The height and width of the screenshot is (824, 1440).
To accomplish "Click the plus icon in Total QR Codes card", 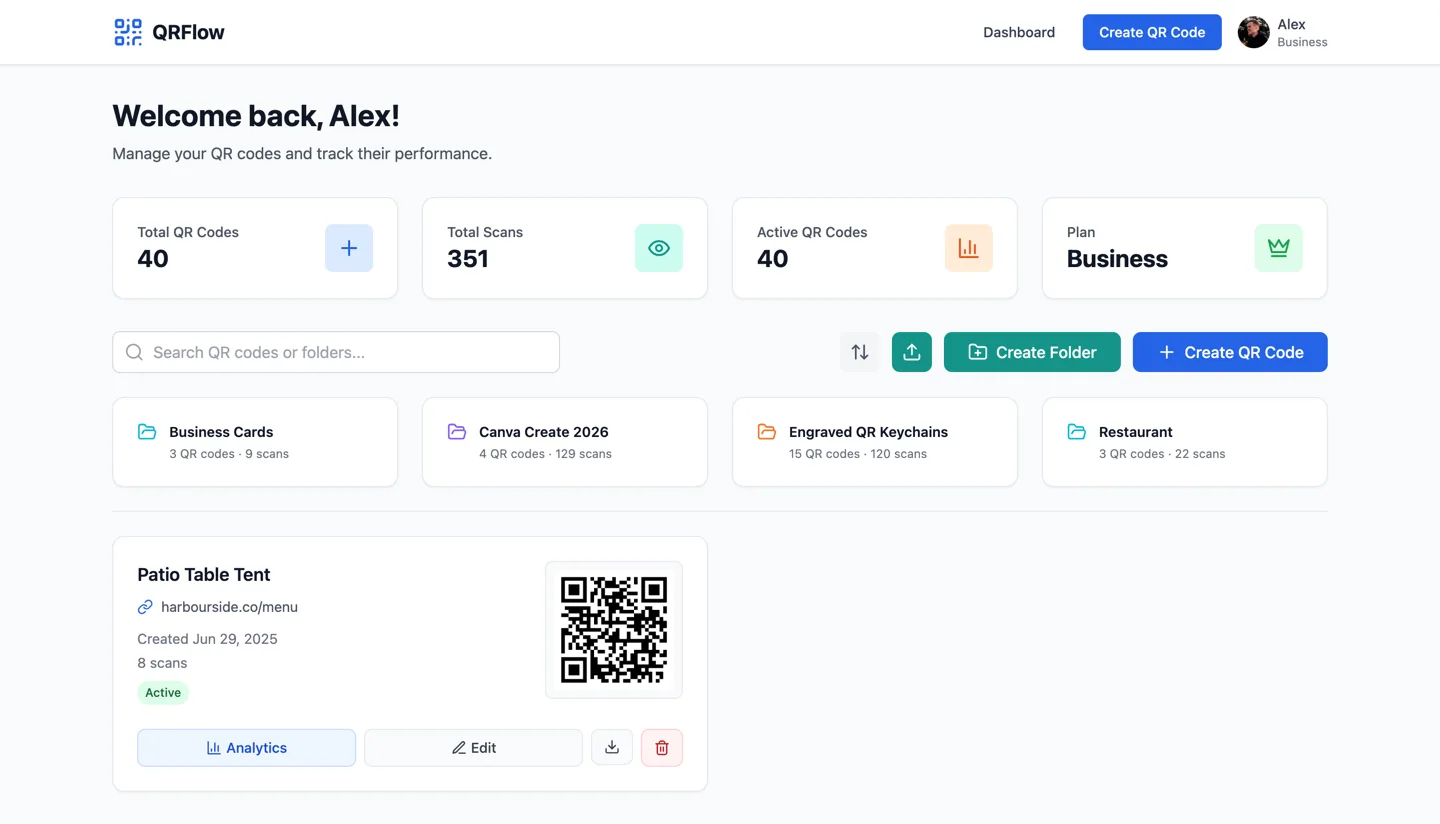I will click(349, 248).
